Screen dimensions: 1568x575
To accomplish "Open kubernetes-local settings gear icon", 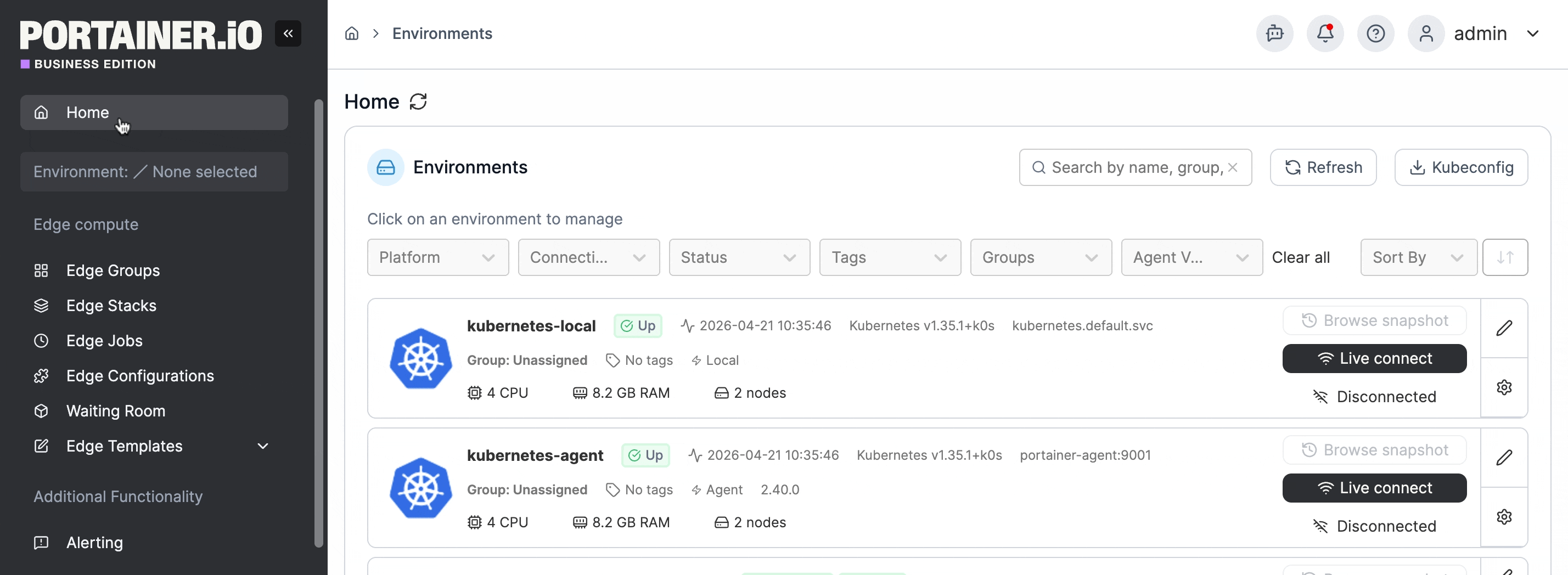I will coord(1504,387).
